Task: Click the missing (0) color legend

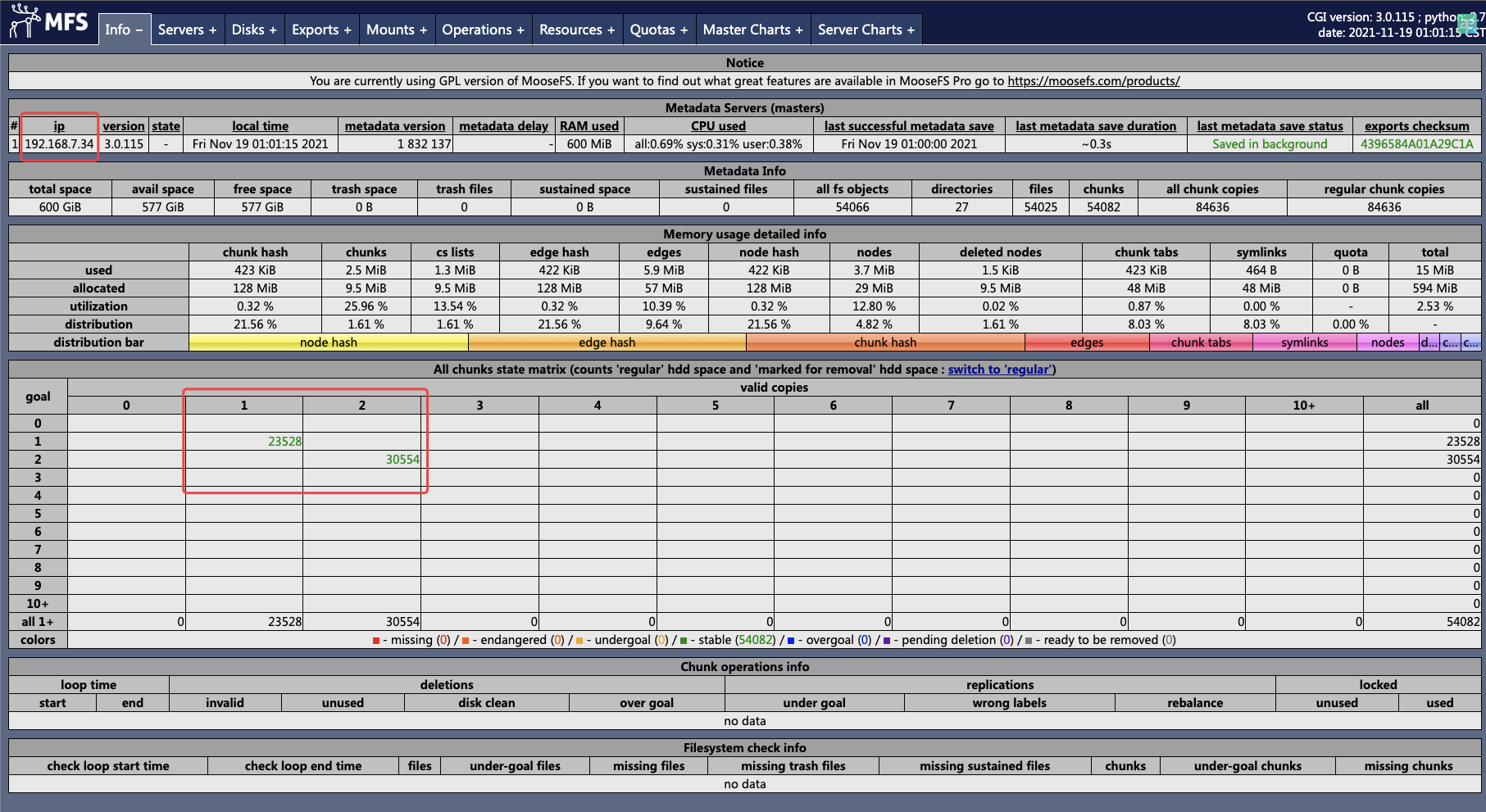Action: pos(411,640)
